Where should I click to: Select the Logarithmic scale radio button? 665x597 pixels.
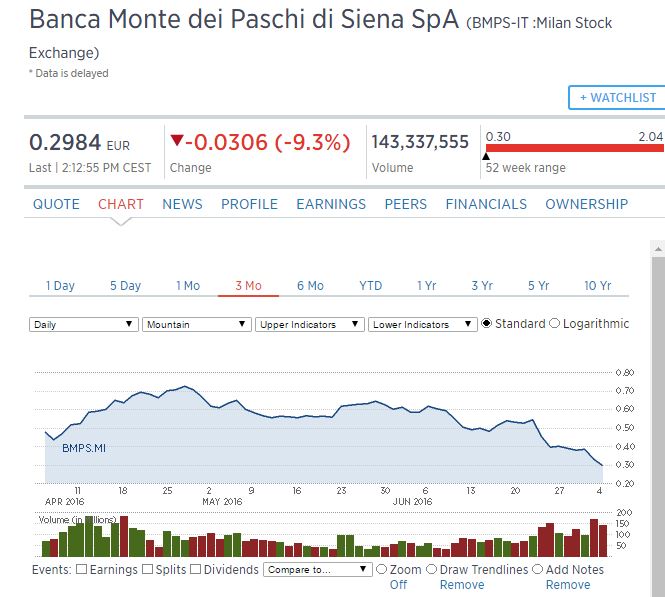point(555,323)
